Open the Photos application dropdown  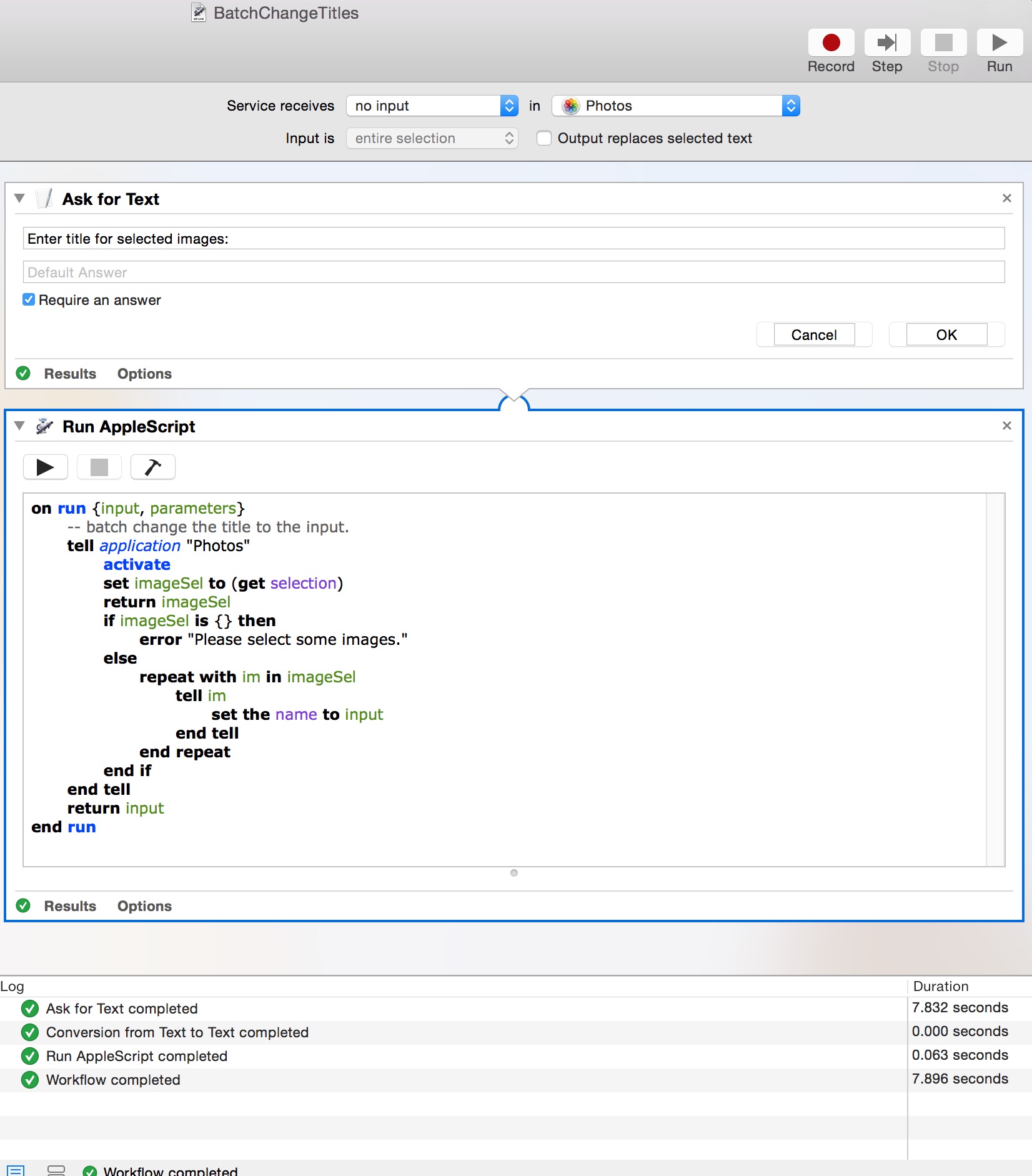[676, 106]
